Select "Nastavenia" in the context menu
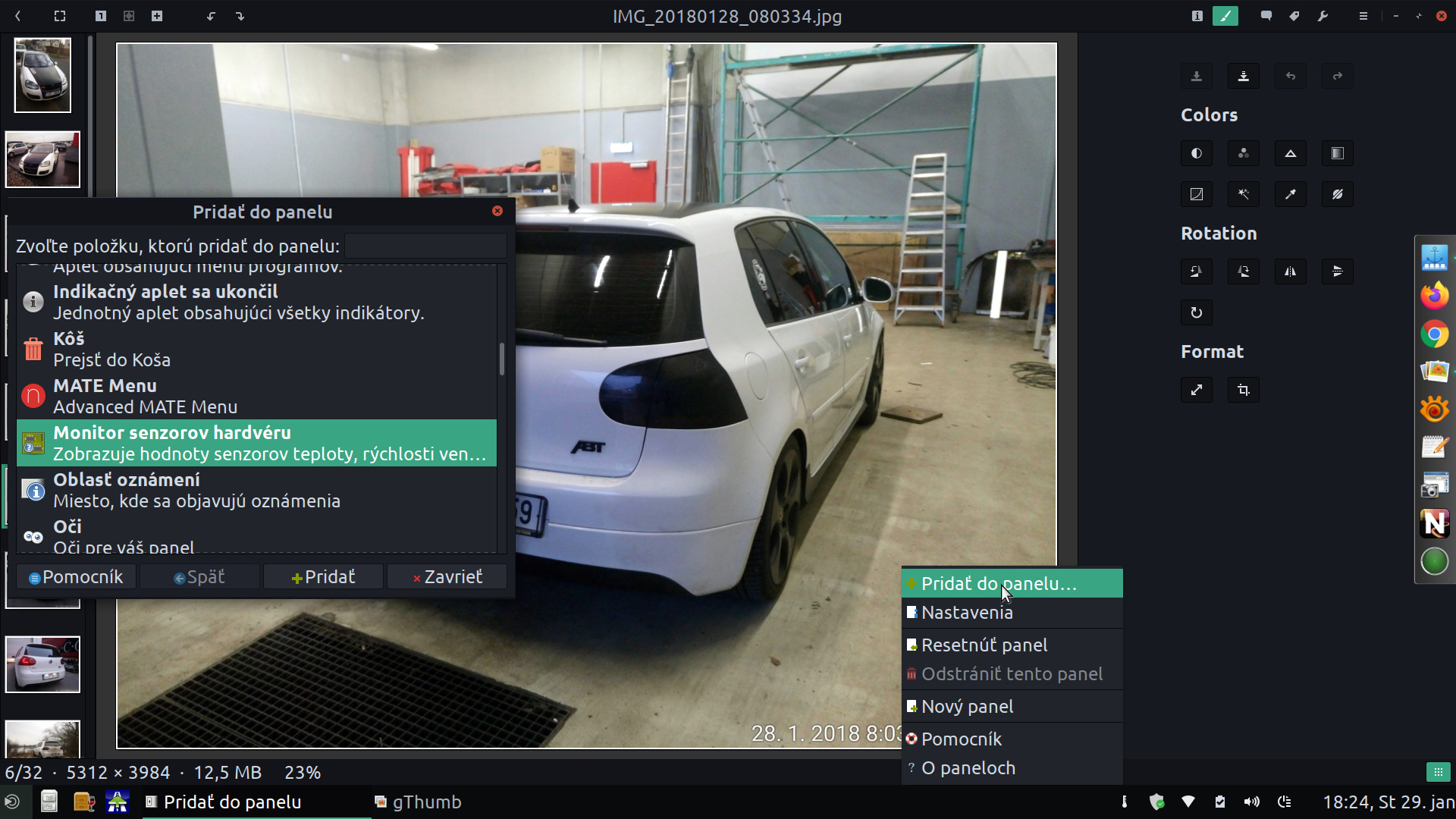This screenshot has width=1456, height=819. [x=967, y=613]
